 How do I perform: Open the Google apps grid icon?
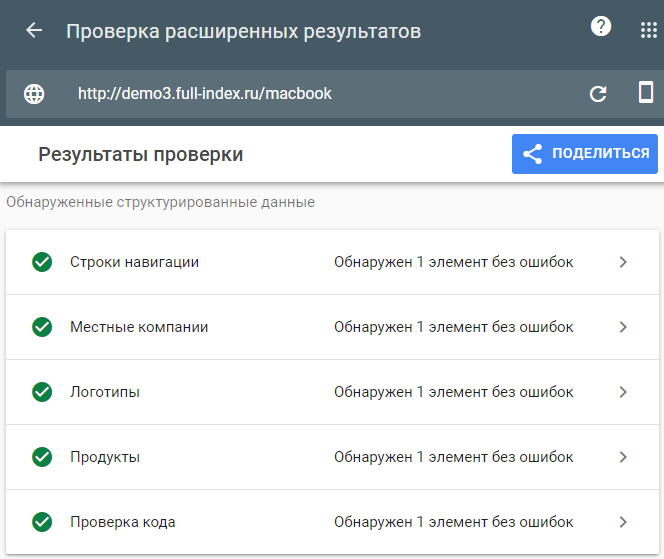pyautogui.click(x=648, y=30)
